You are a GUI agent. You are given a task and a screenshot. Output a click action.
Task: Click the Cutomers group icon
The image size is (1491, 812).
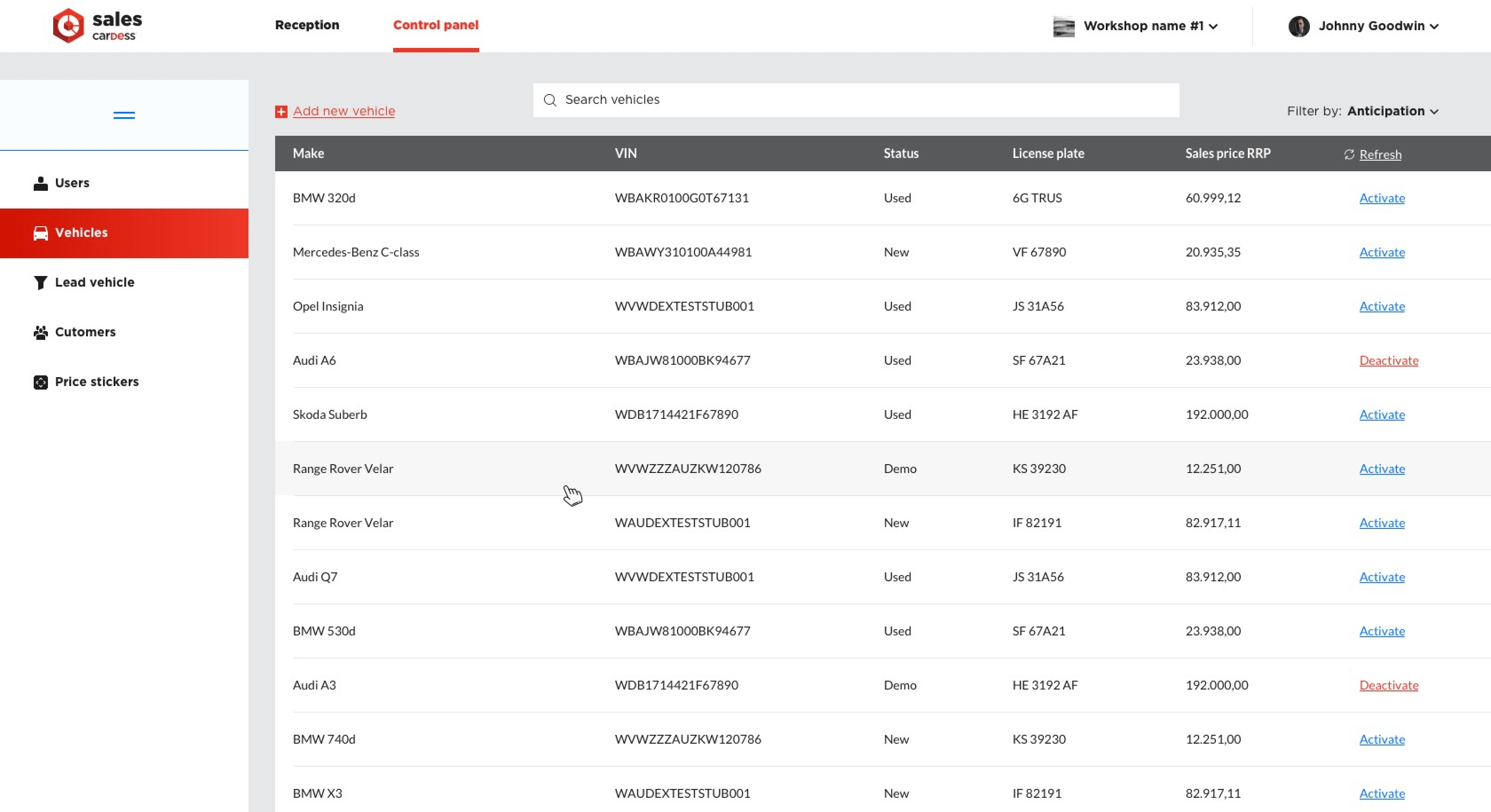point(40,332)
